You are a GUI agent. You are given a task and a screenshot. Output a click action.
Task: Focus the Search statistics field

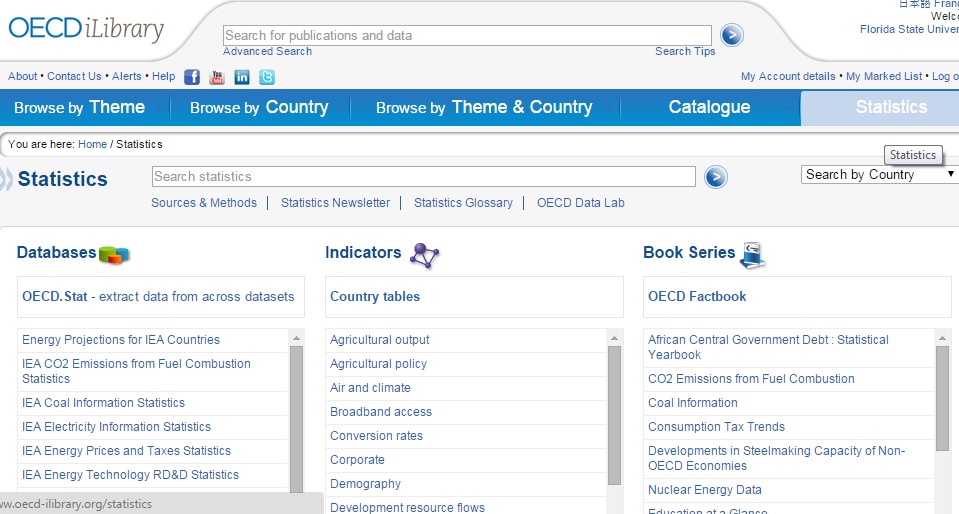point(423,177)
